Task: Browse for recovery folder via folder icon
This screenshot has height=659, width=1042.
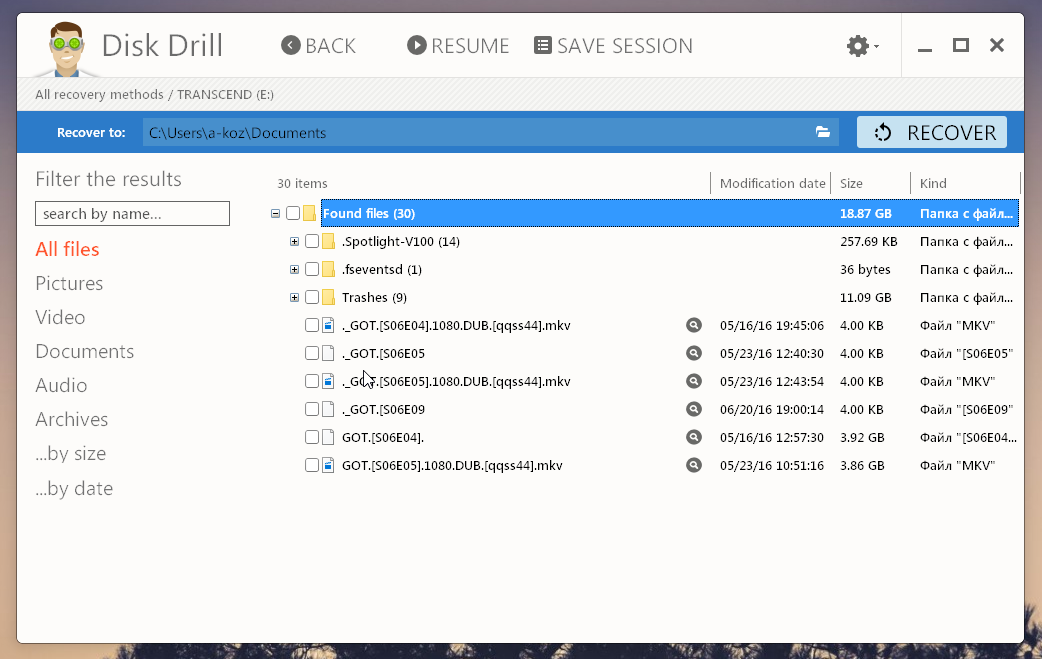Action: [823, 133]
